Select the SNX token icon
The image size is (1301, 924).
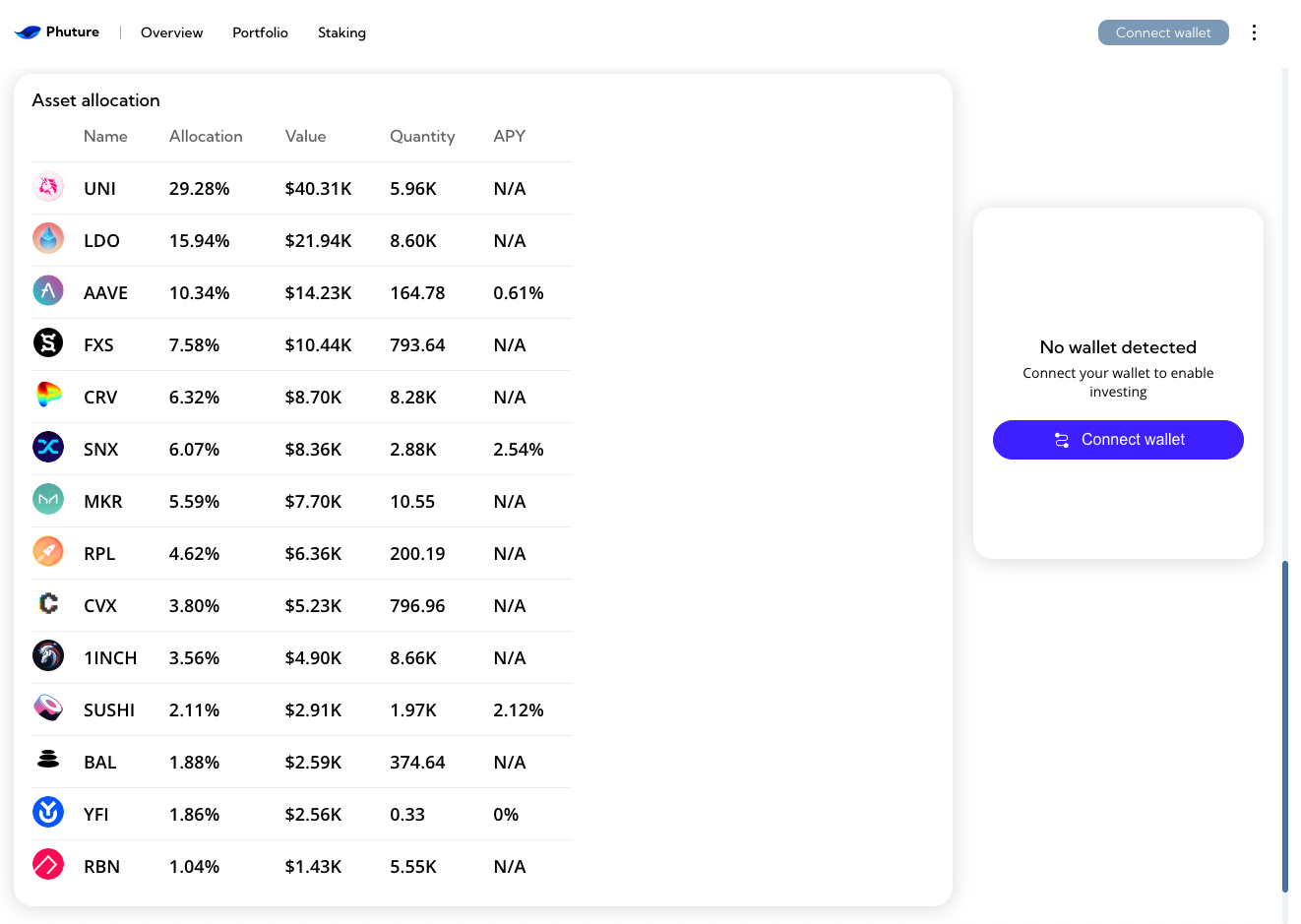point(48,447)
